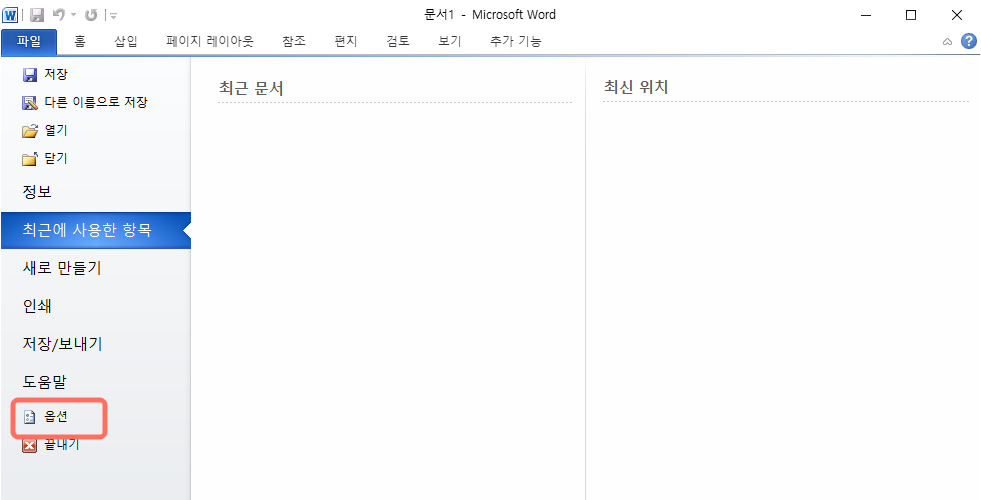Switch to the 참조 tab
Viewport: 981px width, 500px height.
pos(294,42)
